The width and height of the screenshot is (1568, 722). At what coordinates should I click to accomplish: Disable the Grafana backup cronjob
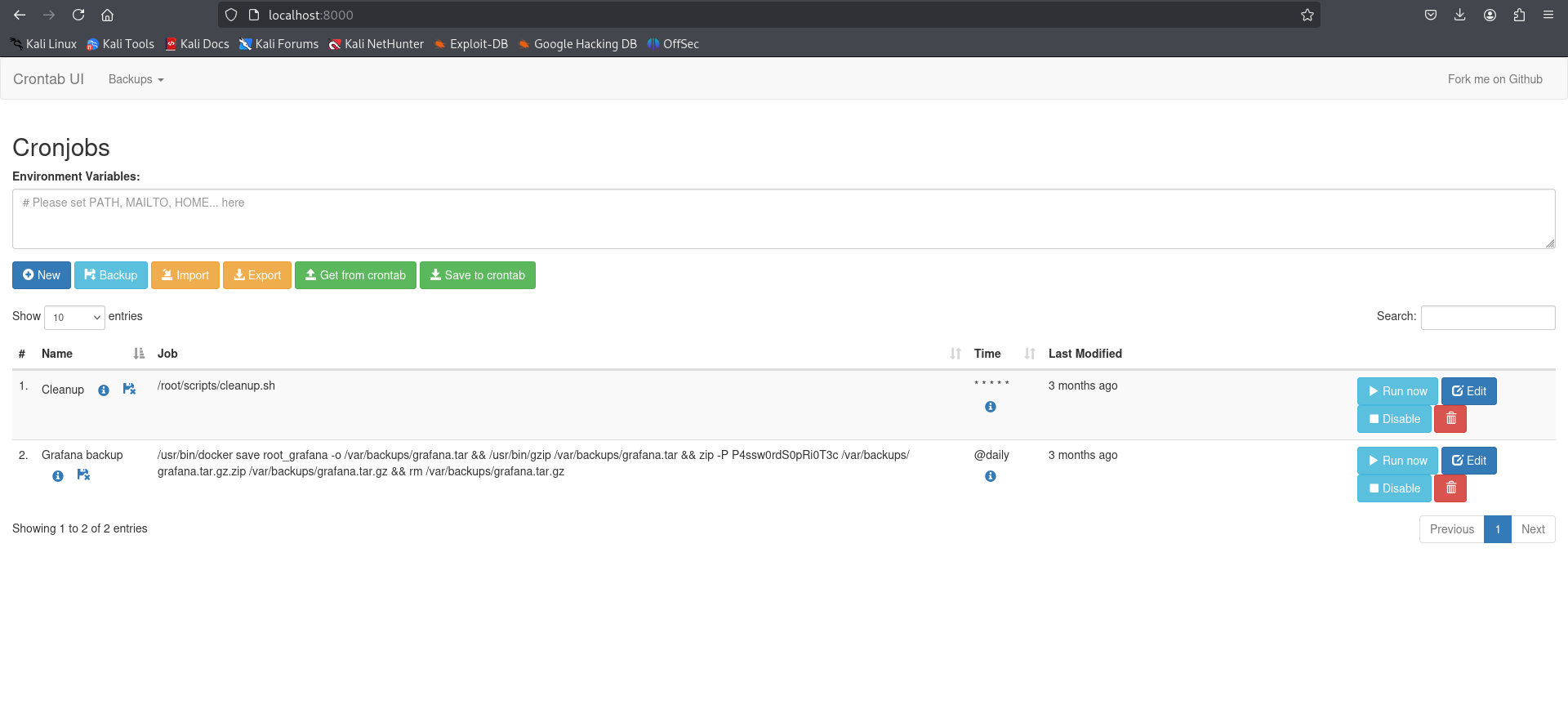pyautogui.click(x=1393, y=488)
